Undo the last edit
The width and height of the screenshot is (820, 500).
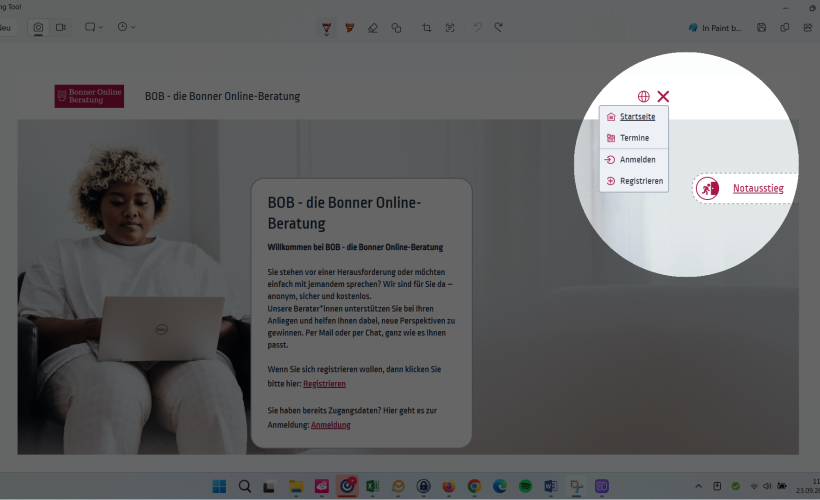point(478,28)
